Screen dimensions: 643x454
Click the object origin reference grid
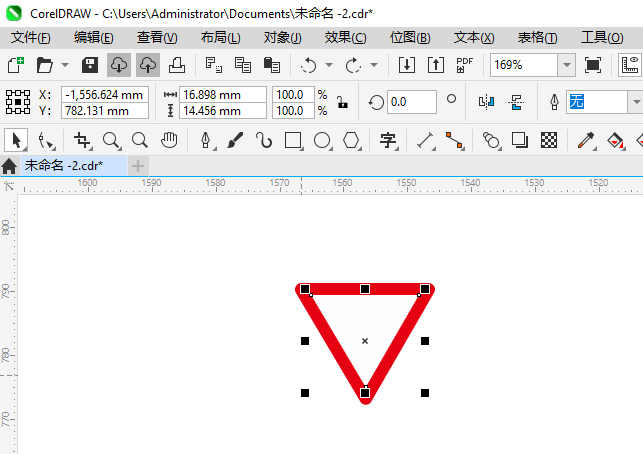18,102
